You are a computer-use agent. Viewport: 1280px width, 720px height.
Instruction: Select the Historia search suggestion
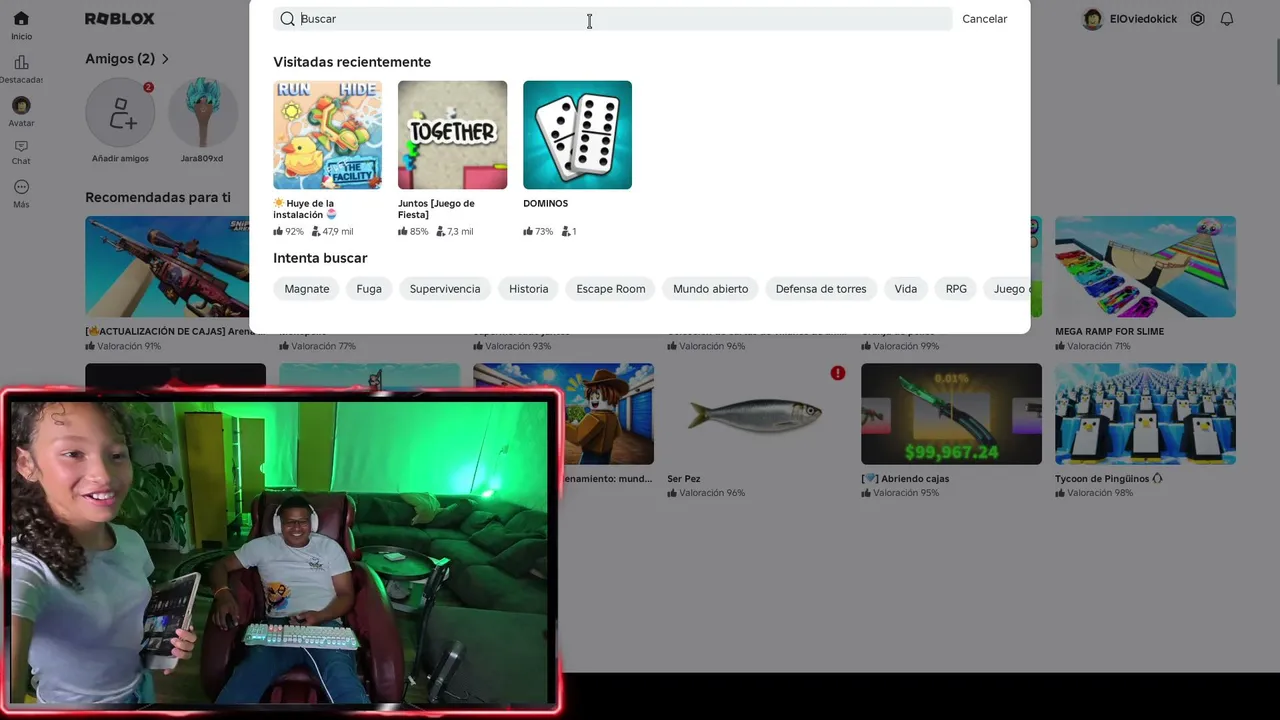tap(529, 289)
